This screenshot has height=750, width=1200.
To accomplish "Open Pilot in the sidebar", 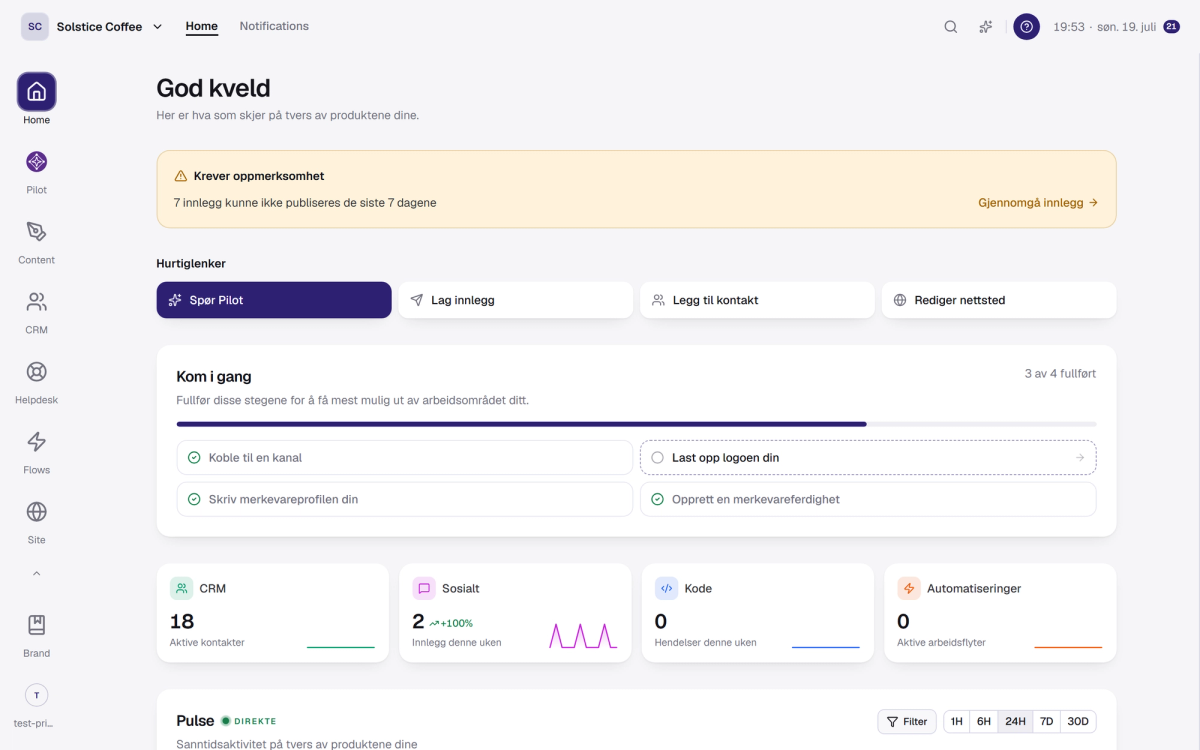I will tap(36, 162).
